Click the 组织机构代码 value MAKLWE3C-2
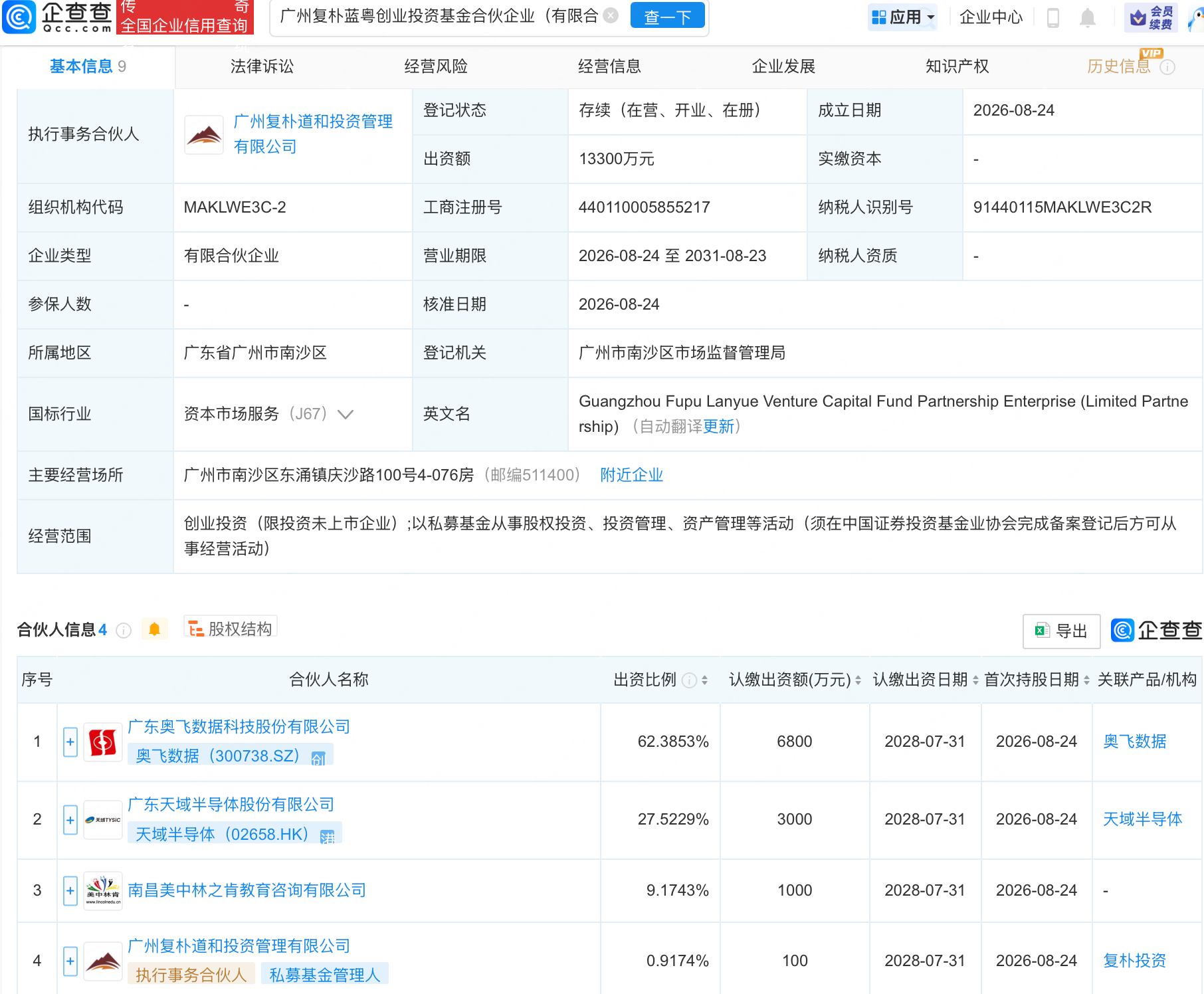The image size is (1204, 994). coord(235,207)
